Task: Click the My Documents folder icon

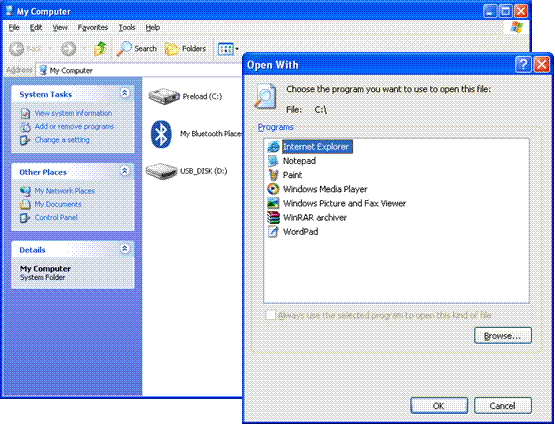Action: [25, 205]
